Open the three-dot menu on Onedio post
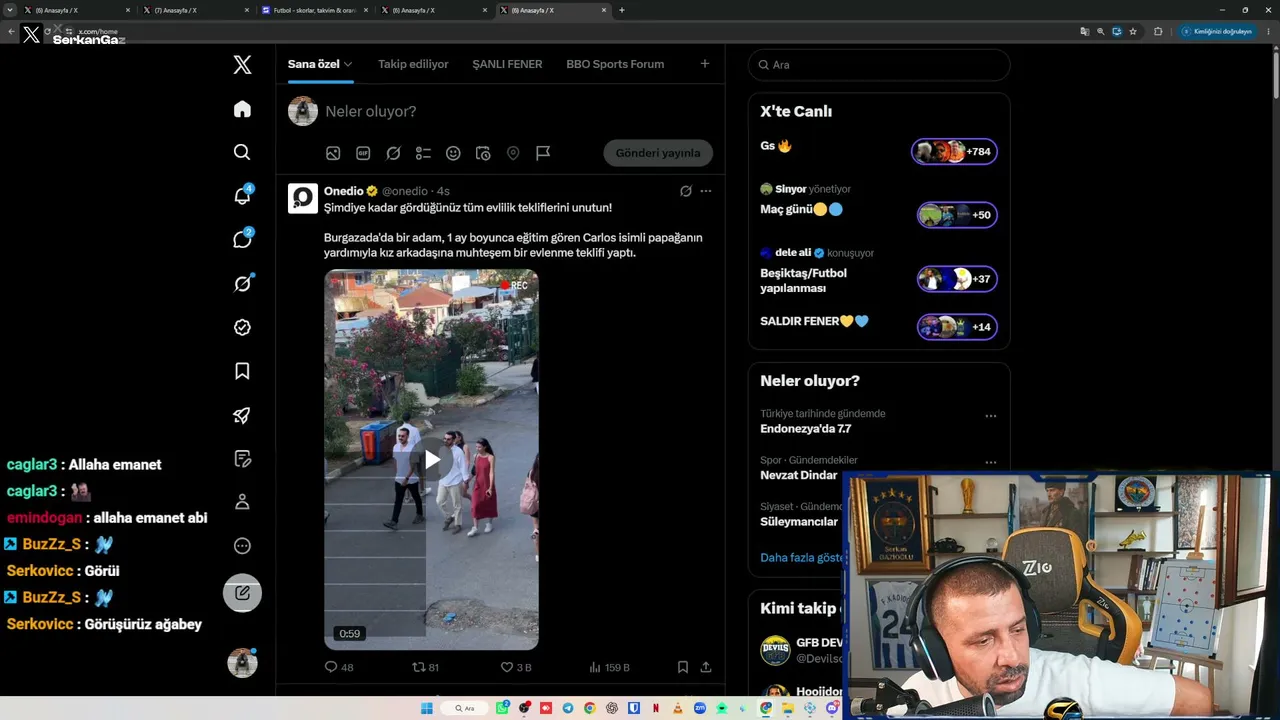This screenshot has height=720, width=1280. pyautogui.click(x=706, y=191)
